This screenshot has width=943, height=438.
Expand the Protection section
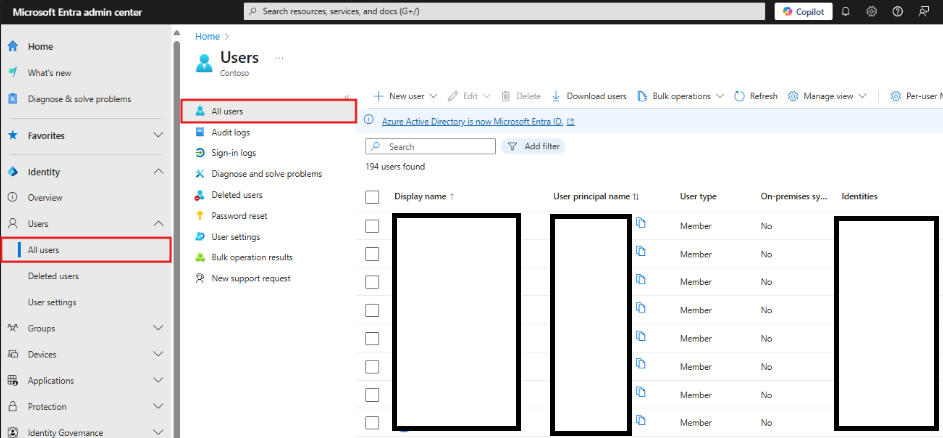158,407
